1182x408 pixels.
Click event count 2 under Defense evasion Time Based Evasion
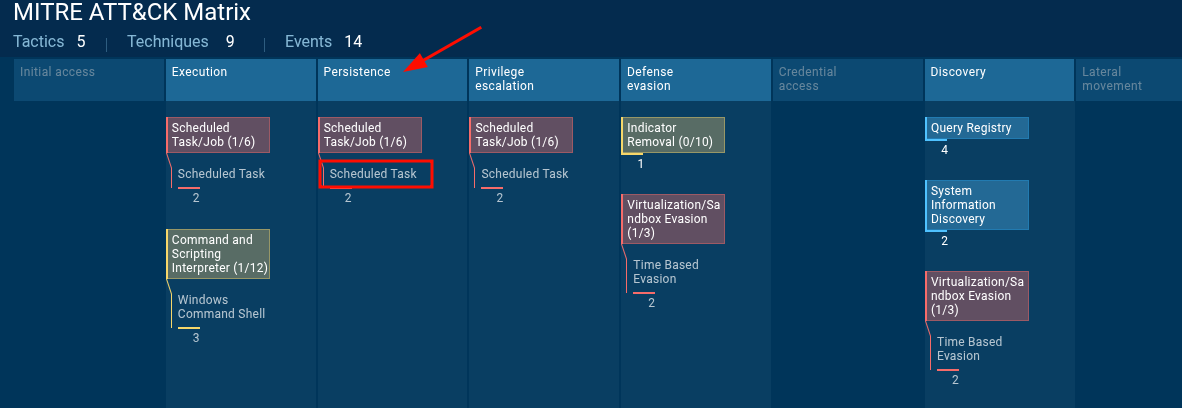651,303
